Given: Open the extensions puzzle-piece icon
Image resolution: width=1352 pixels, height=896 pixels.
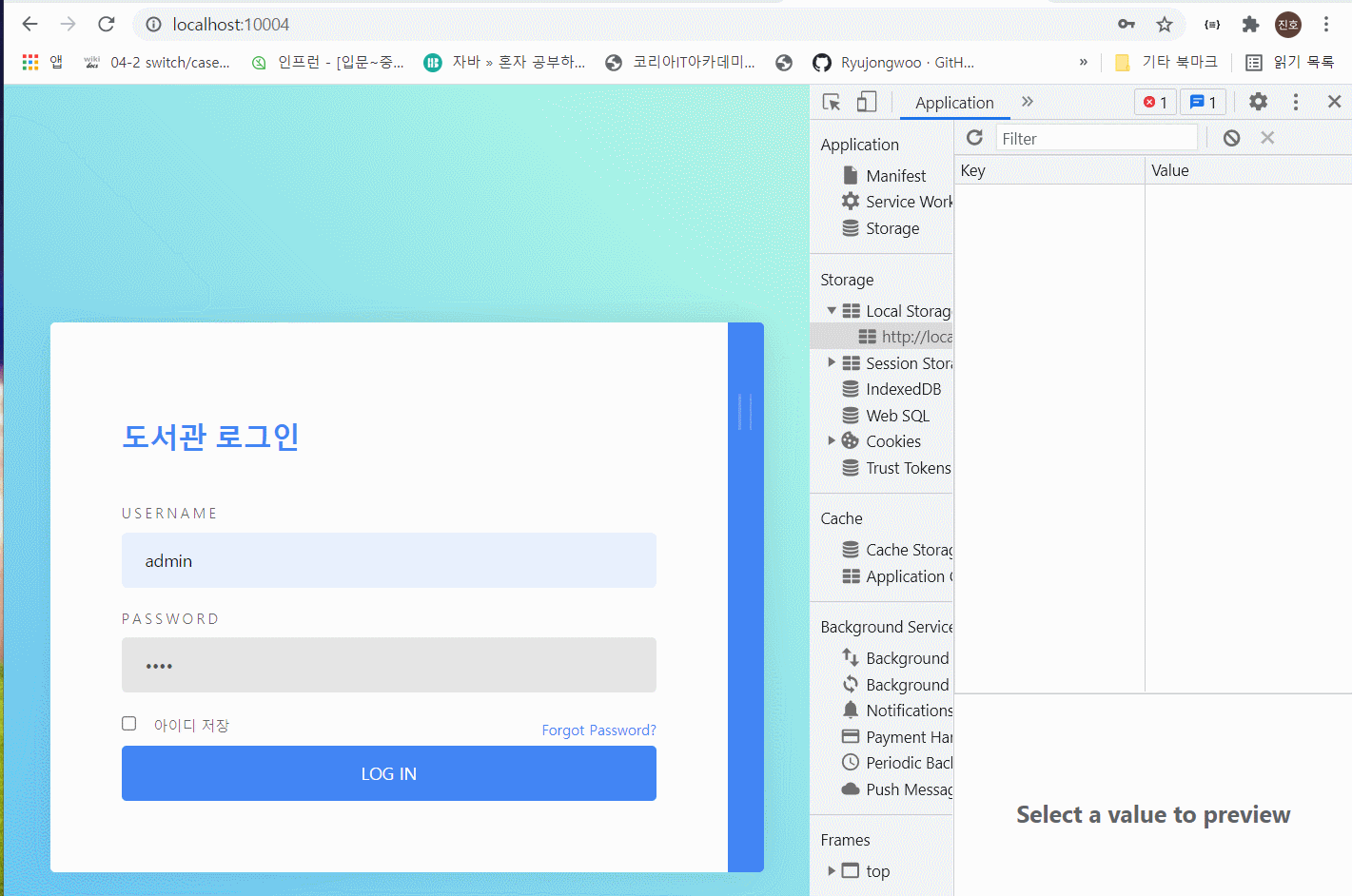Looking at the screenshot, I should tap(1250, 24).
